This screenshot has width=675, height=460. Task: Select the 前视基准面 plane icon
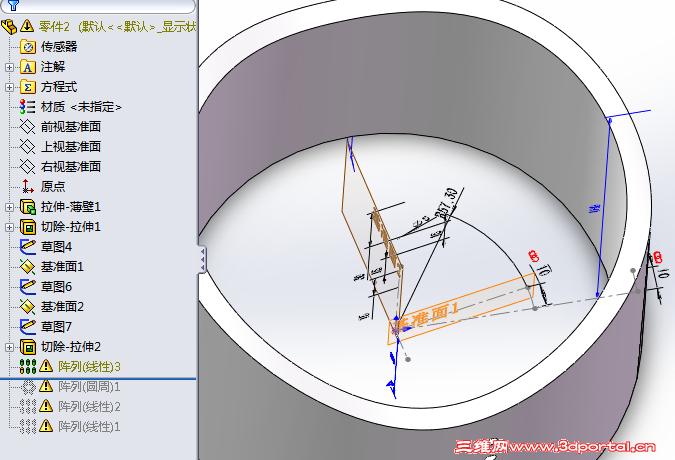(x=28, y=127)
